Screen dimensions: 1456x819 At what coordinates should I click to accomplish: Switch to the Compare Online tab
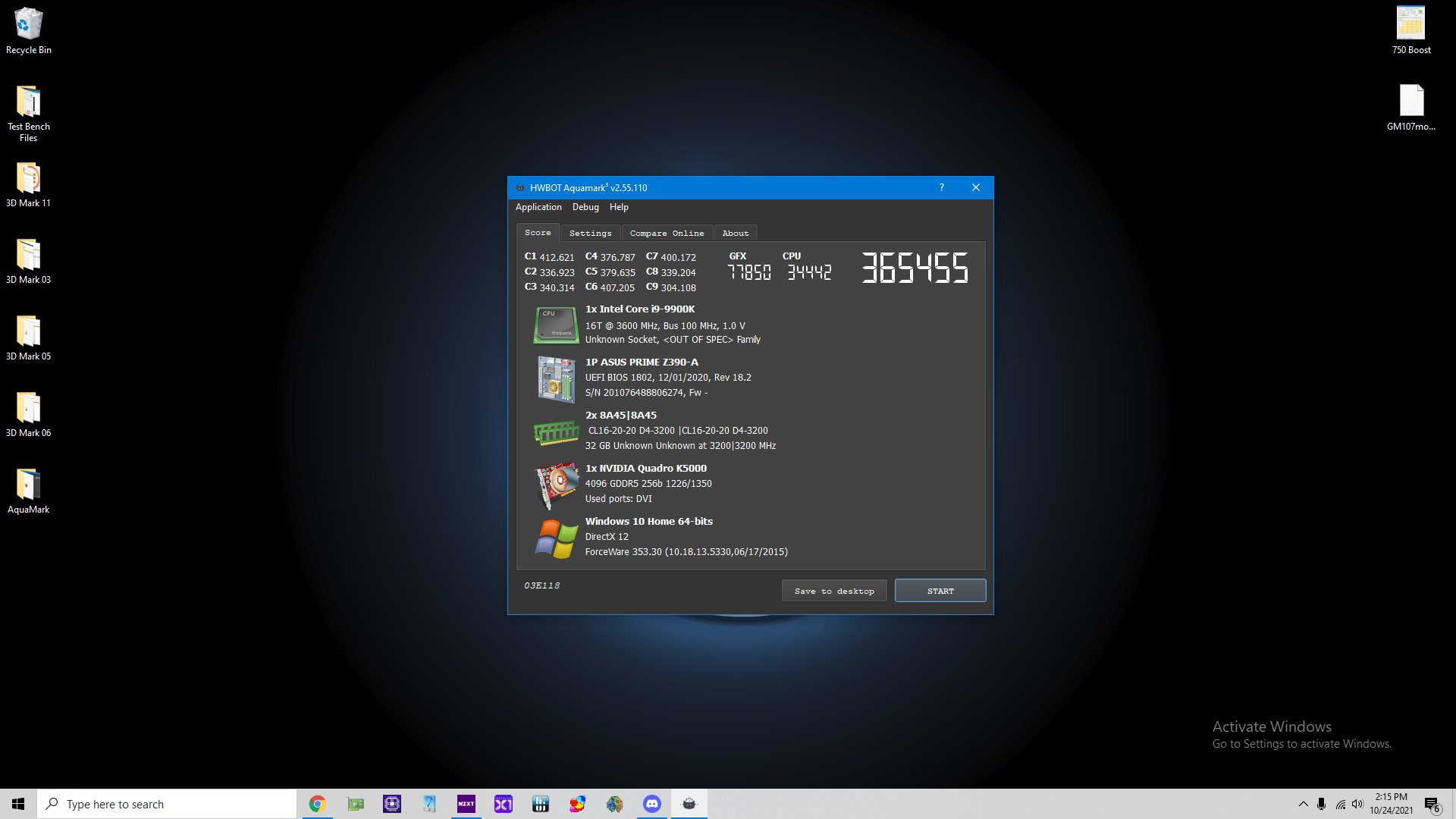tap(667, 234)
